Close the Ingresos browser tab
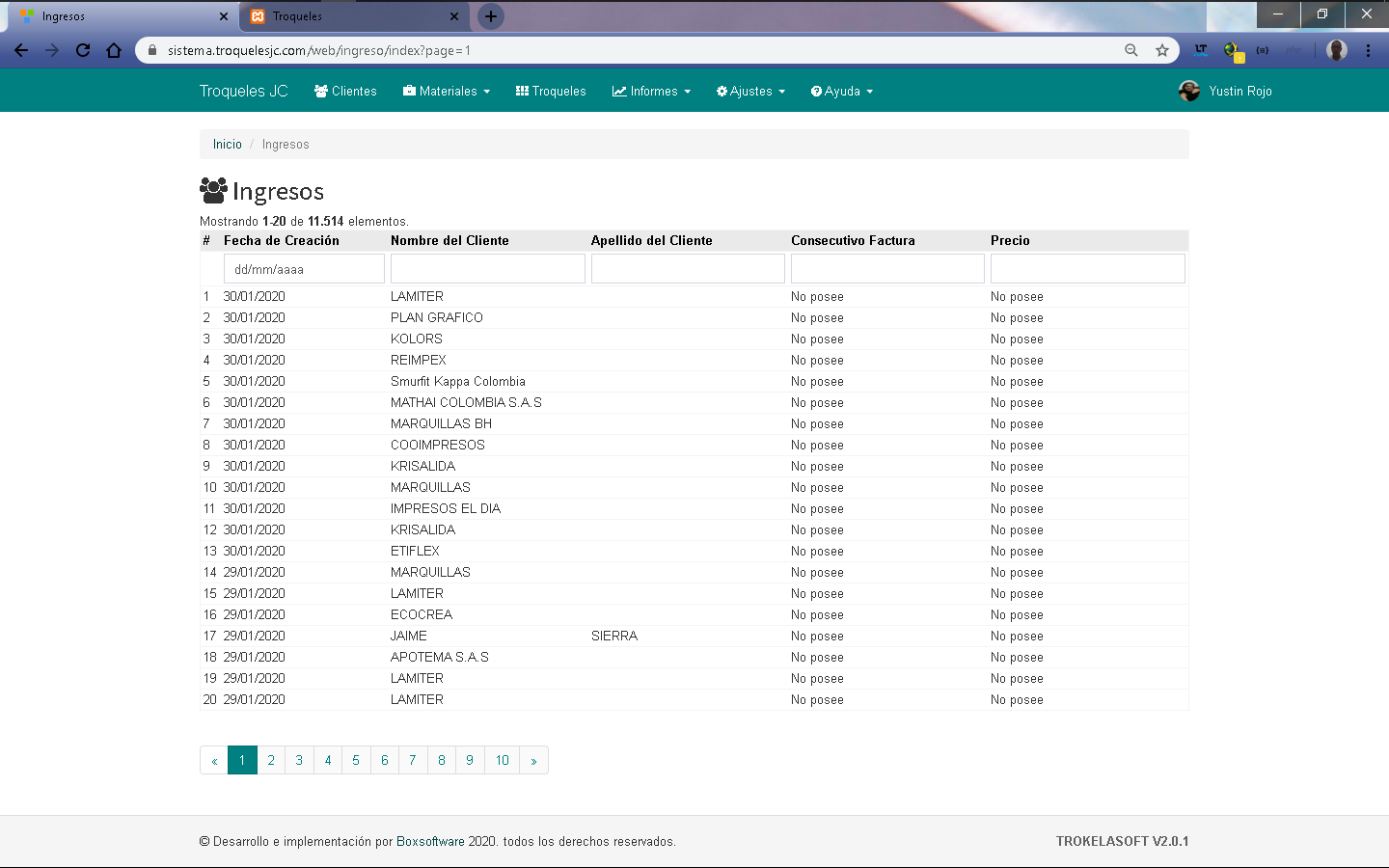1389x868 pixels. [224, 16]
